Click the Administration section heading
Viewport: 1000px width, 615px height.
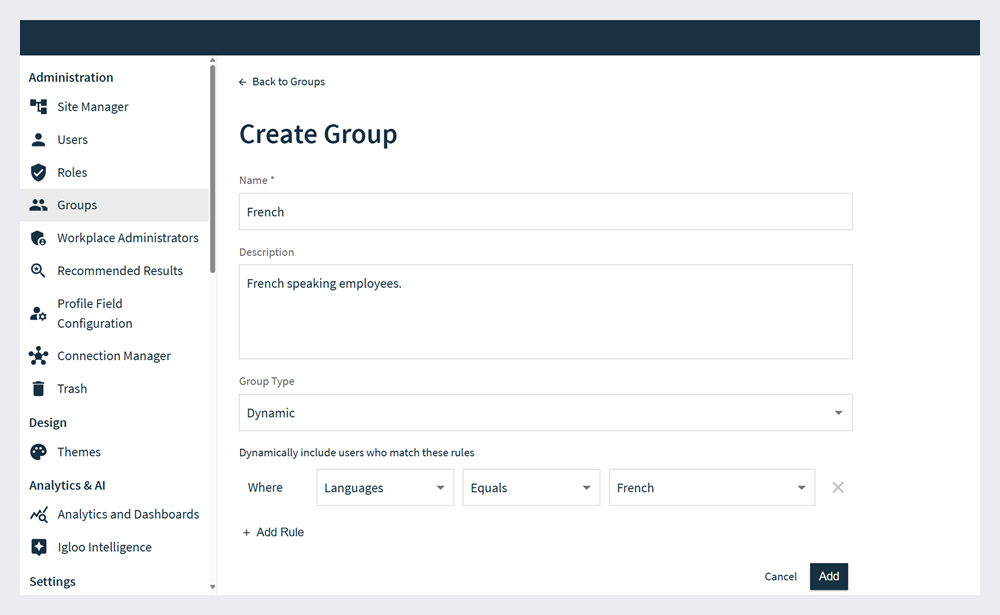(71, 77)
